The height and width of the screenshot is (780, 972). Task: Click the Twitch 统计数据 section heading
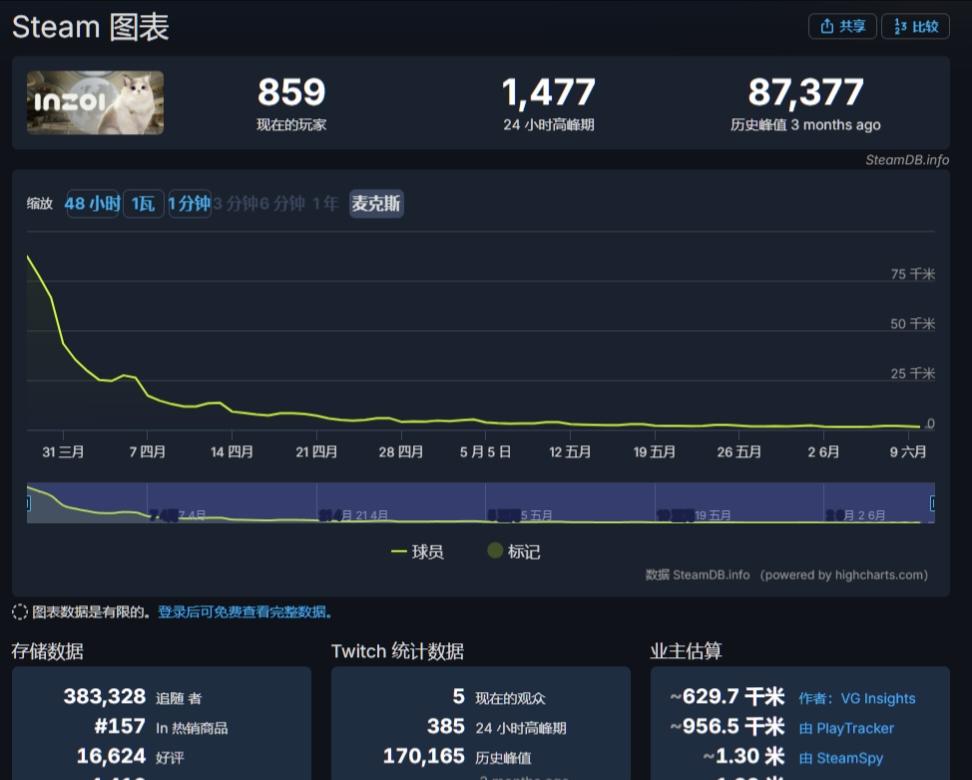(x=397, y=651)
